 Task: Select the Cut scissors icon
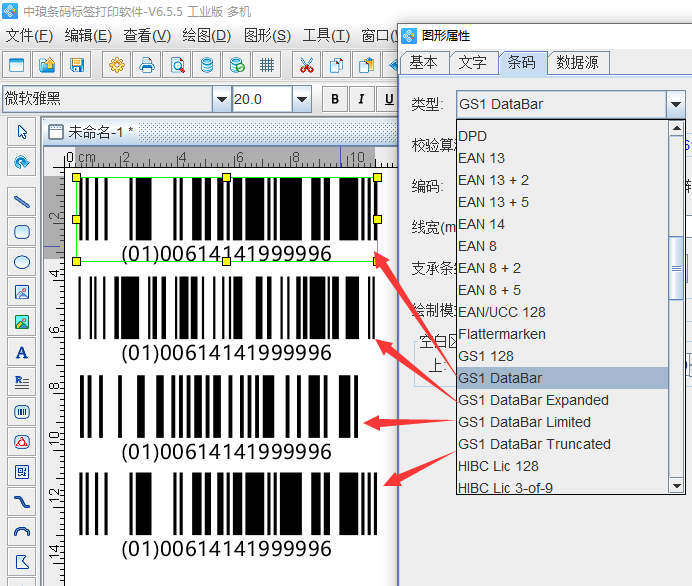coord(307,66)
